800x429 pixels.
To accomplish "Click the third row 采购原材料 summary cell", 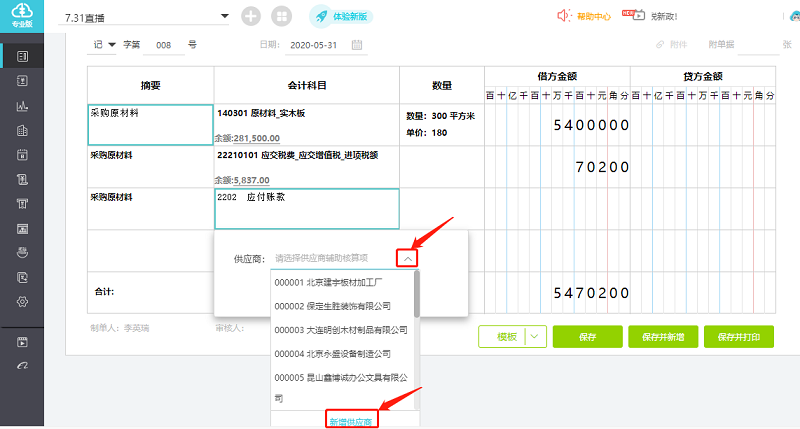I will 151,209.
